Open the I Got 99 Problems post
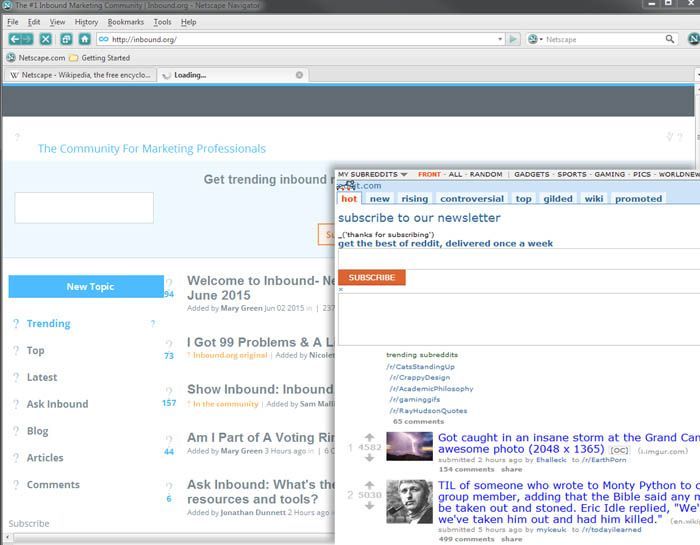 261,342
